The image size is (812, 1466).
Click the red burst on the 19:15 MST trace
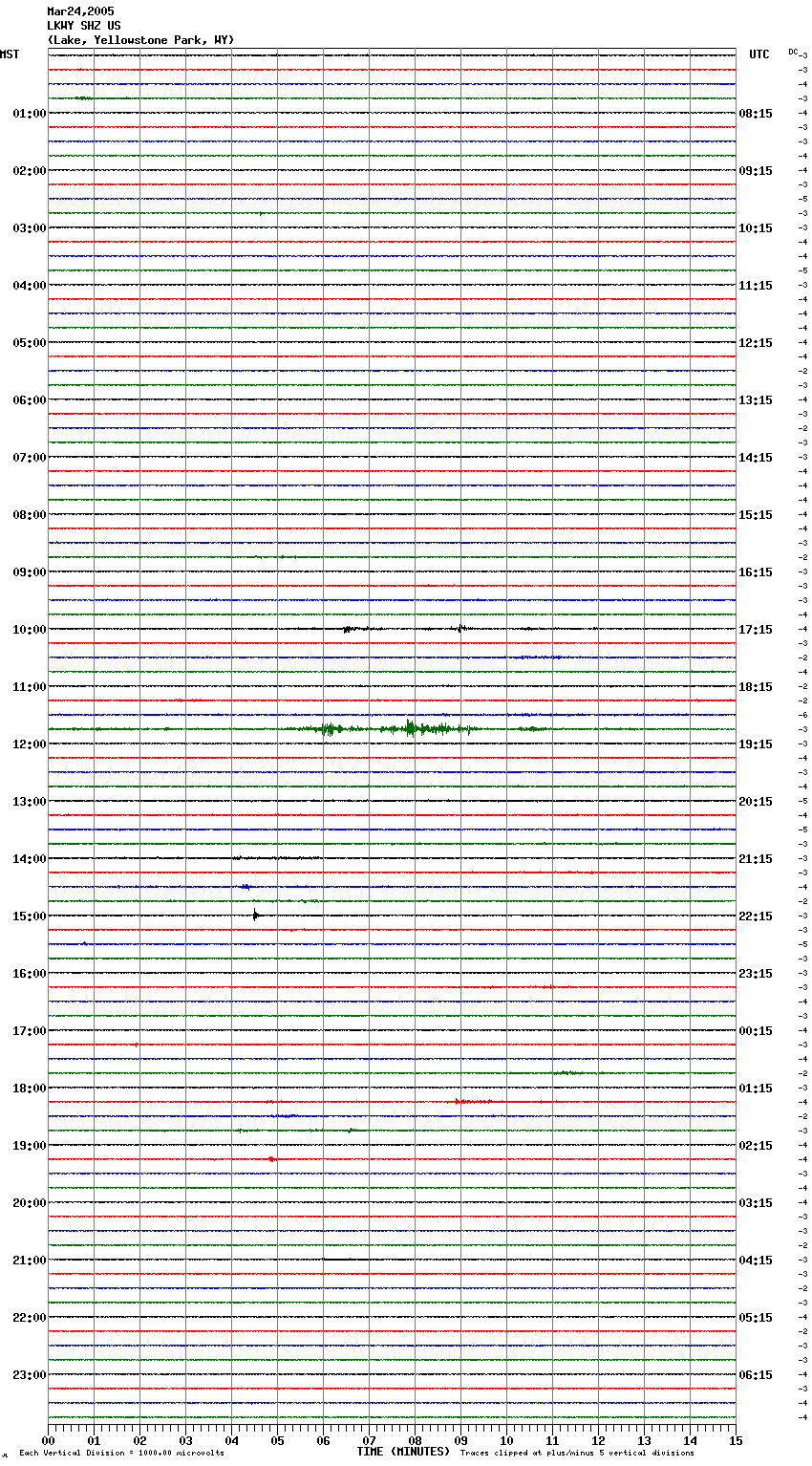click(x=272, y=1159)
